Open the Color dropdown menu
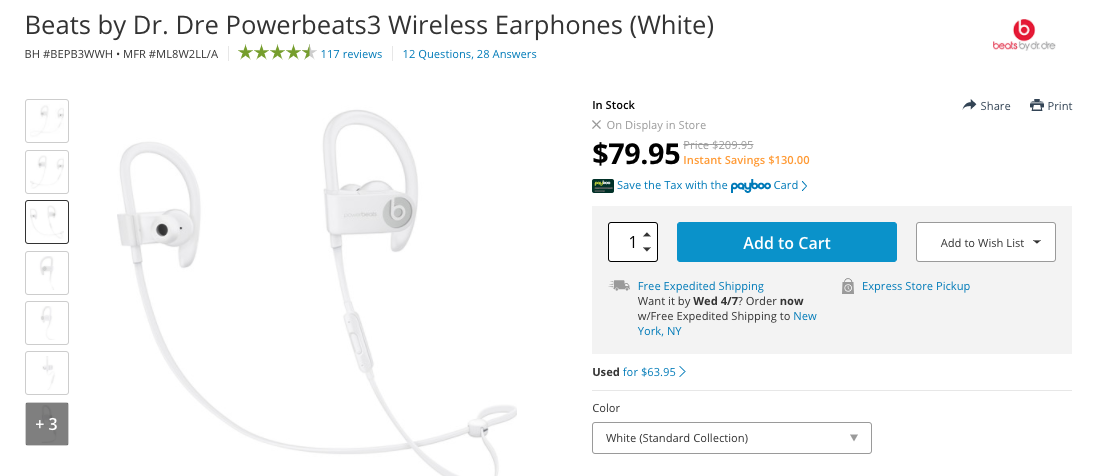1101x476 pixels. (x=731, y=438)
